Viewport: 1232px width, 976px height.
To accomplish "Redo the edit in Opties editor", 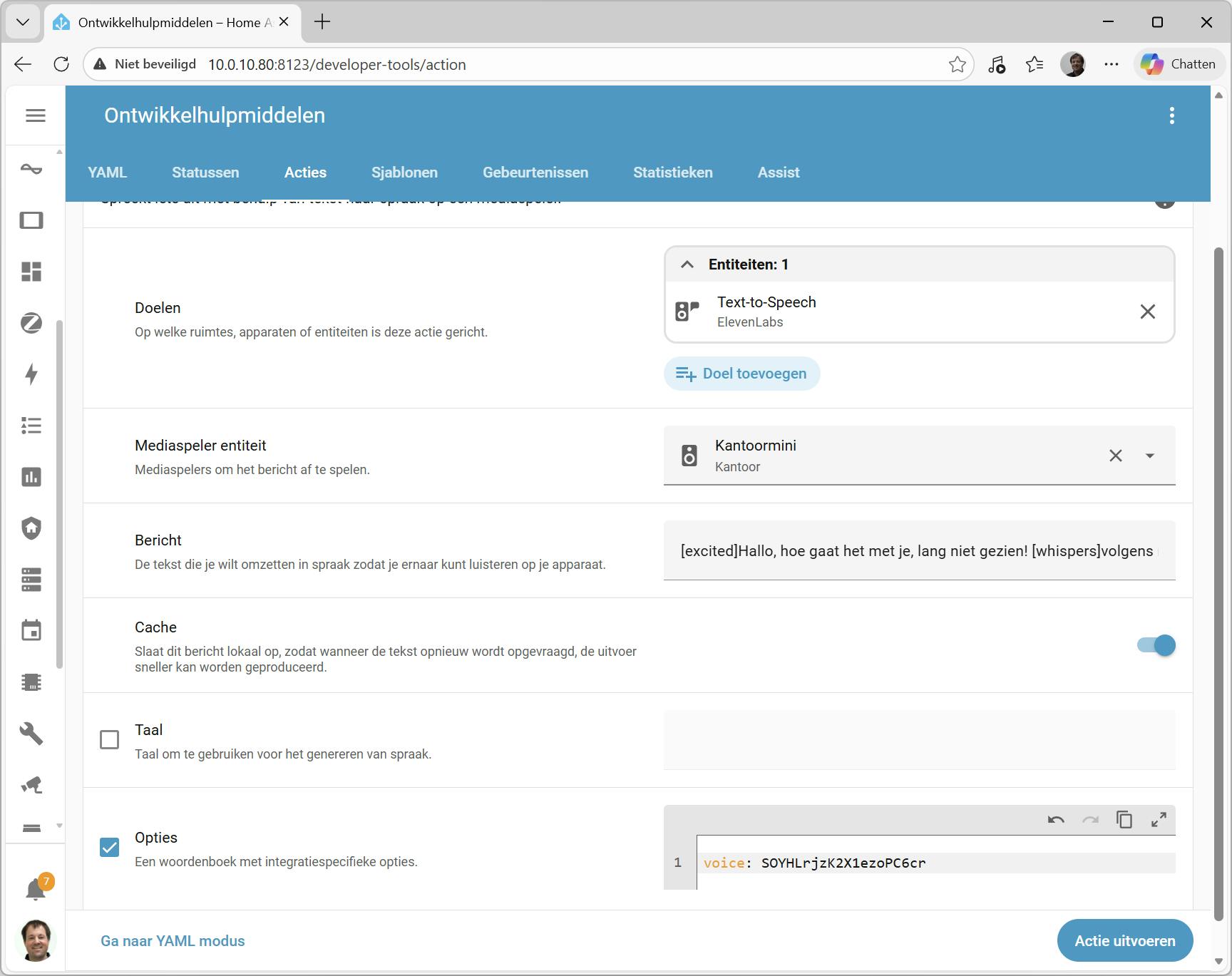I will (x=1090, y=820).
